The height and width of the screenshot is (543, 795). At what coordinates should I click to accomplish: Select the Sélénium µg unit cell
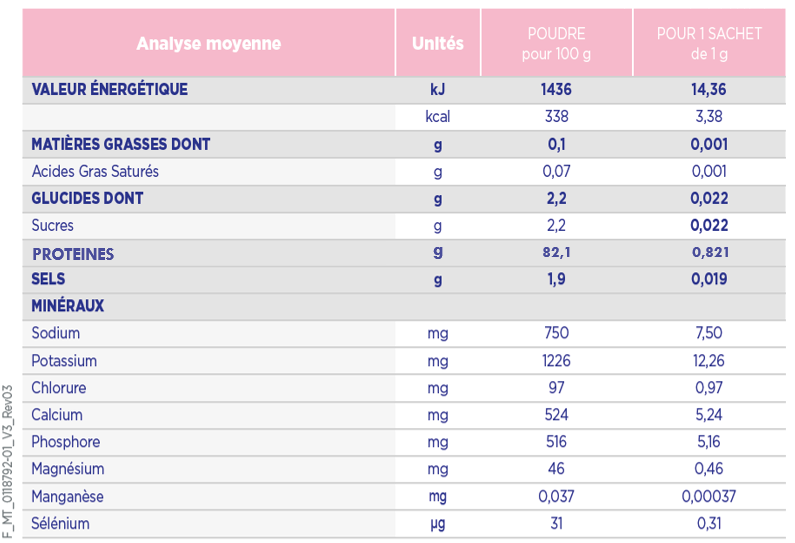click(x=437, y=523)
